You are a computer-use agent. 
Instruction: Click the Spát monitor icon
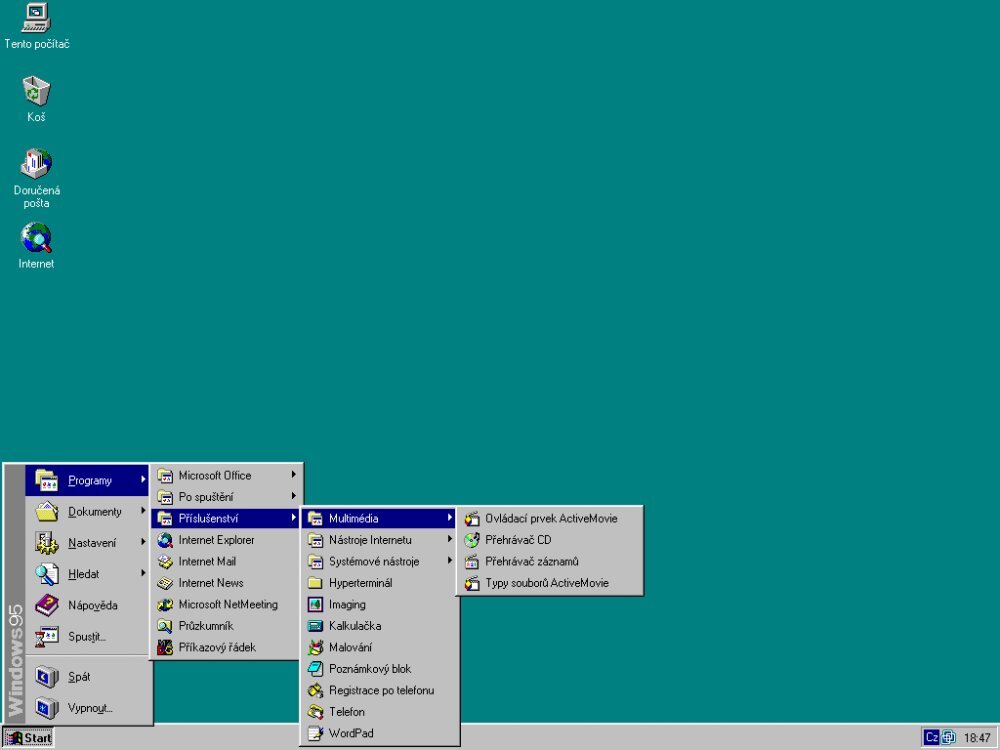click(x=47, y=677)
